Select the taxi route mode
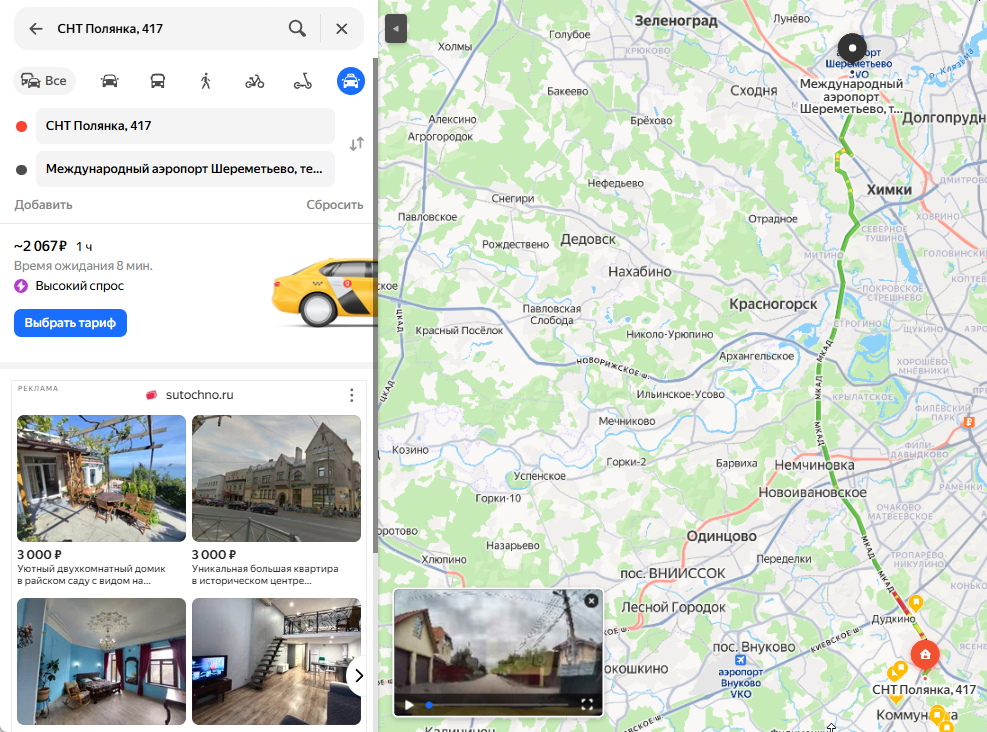Screen dimensions: 987x732 pyautogui.click(x=351, y=81)
